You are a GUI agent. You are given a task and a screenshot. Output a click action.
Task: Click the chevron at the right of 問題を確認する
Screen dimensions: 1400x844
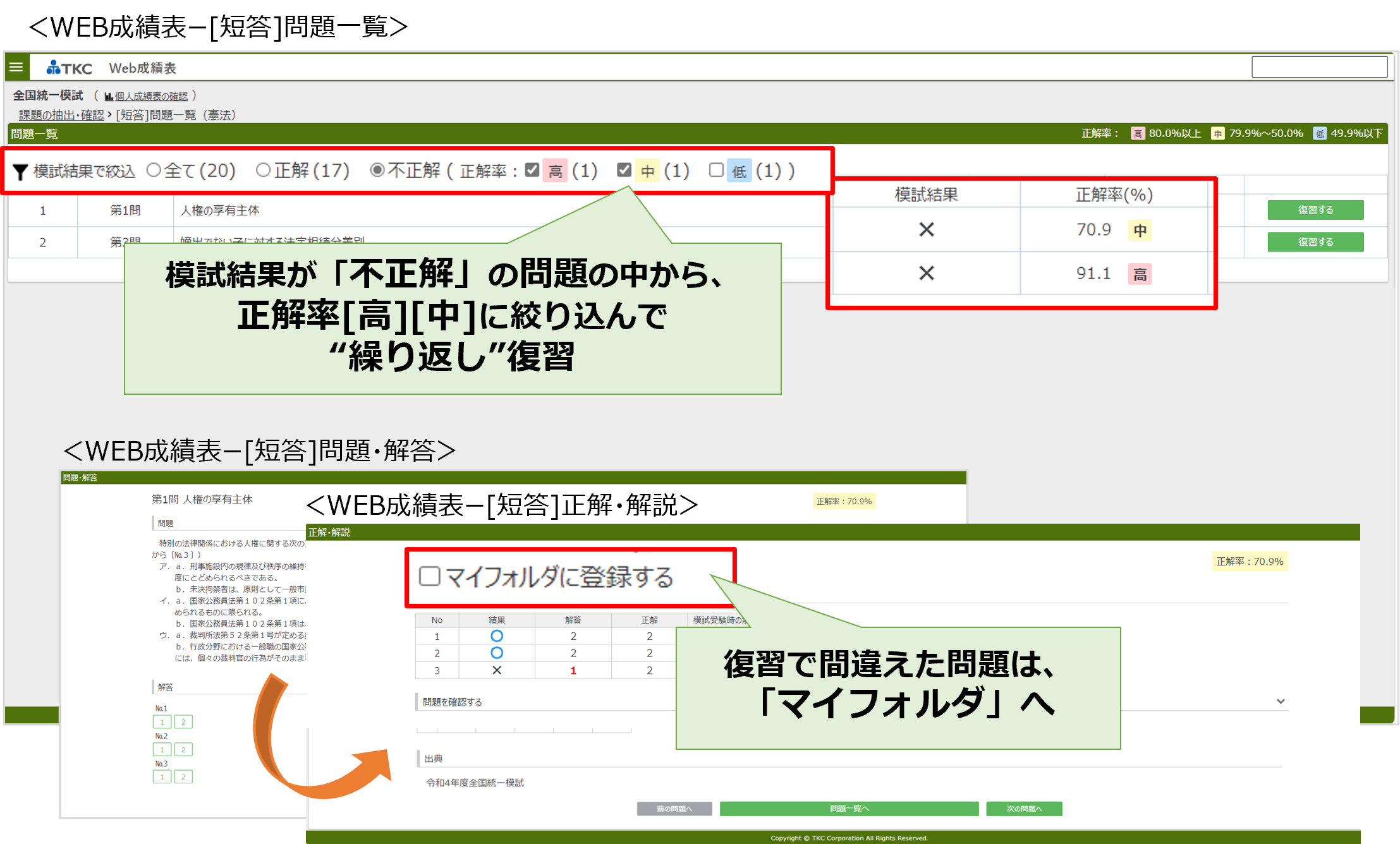[x=1281, y=701]
